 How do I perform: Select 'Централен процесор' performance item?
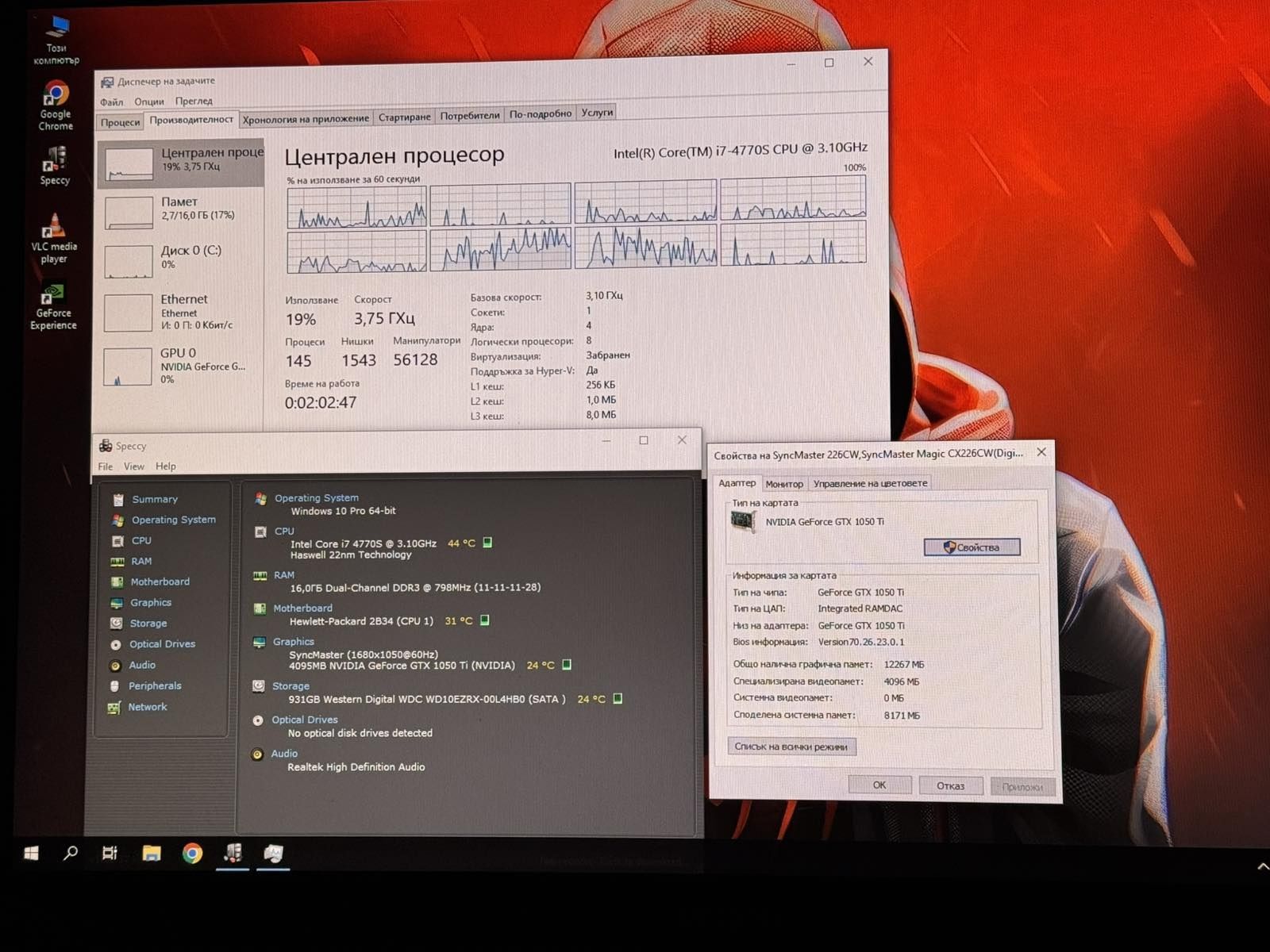click(x=181, y=162)
